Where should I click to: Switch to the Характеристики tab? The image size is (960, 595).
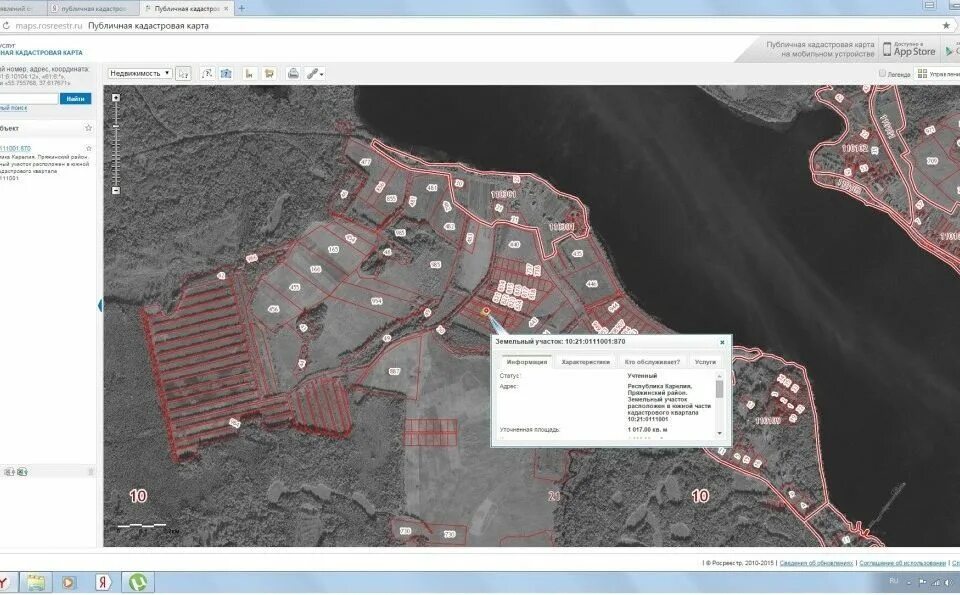coord(585,362)
